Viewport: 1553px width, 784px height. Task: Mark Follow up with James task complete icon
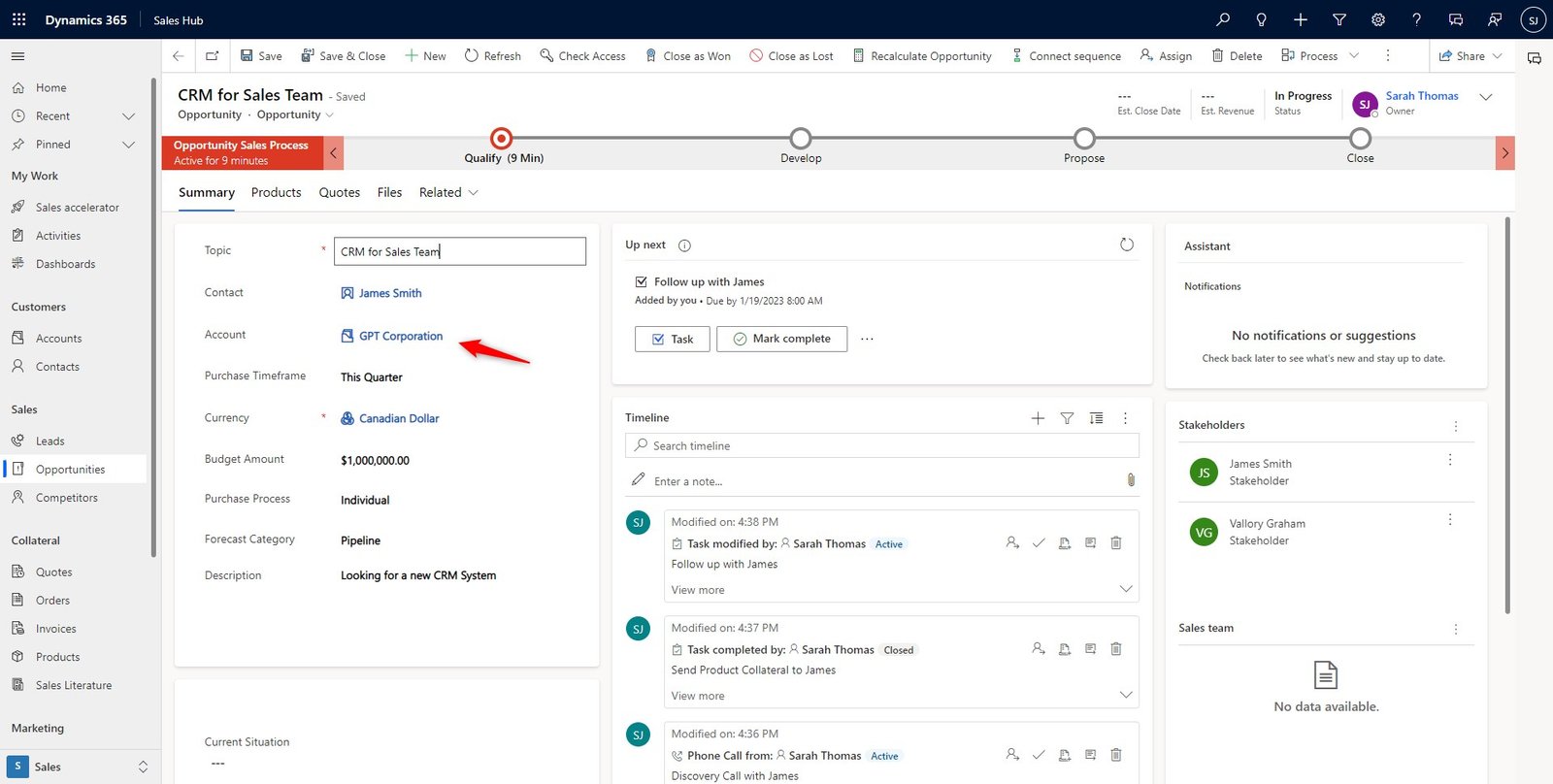tap(1039, 543)
